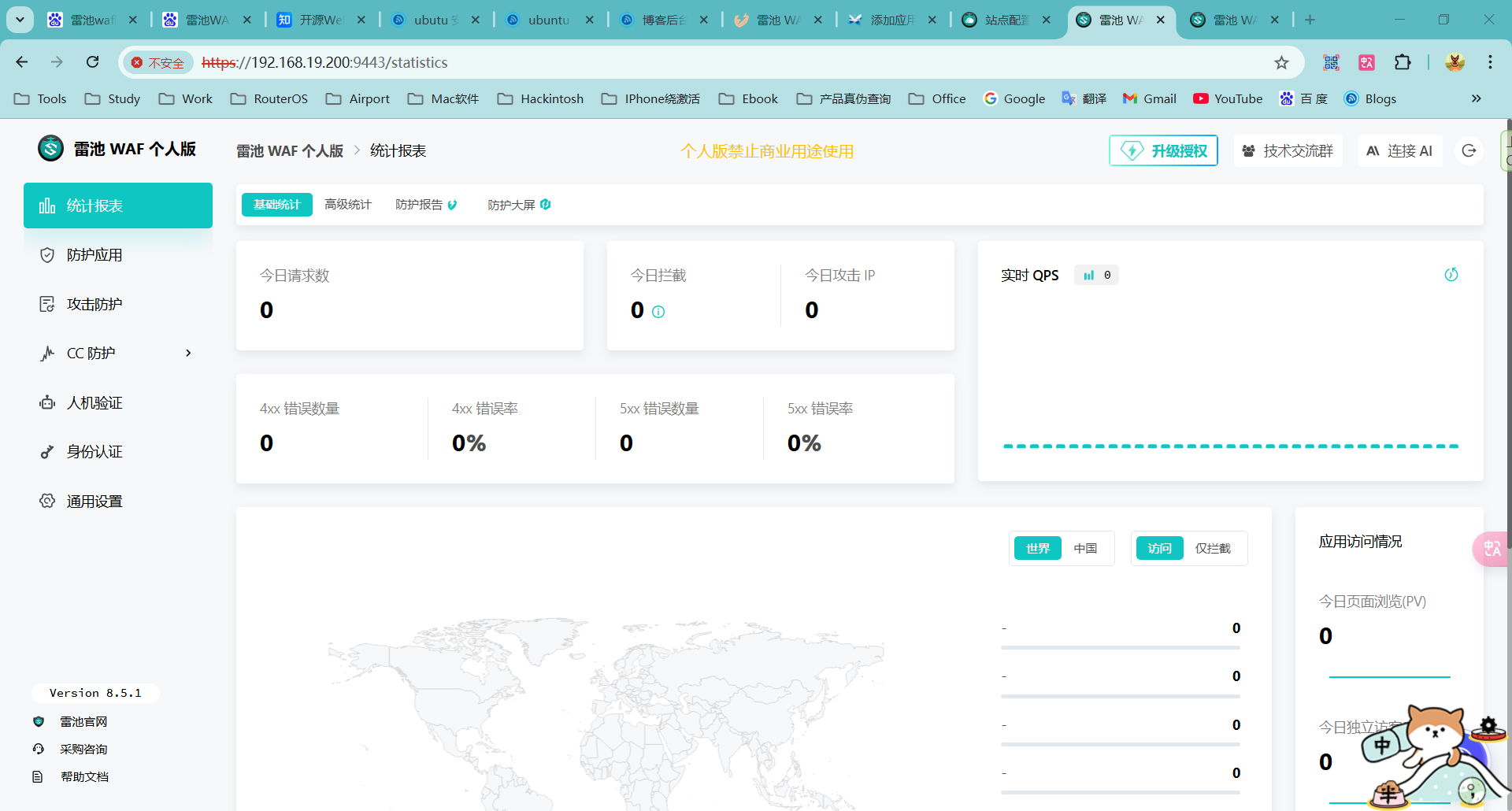Image resolution: width=1512 pixels, height=811 pixels.
Task: Click the pink translate extension icon
Action: (1366, 62)
